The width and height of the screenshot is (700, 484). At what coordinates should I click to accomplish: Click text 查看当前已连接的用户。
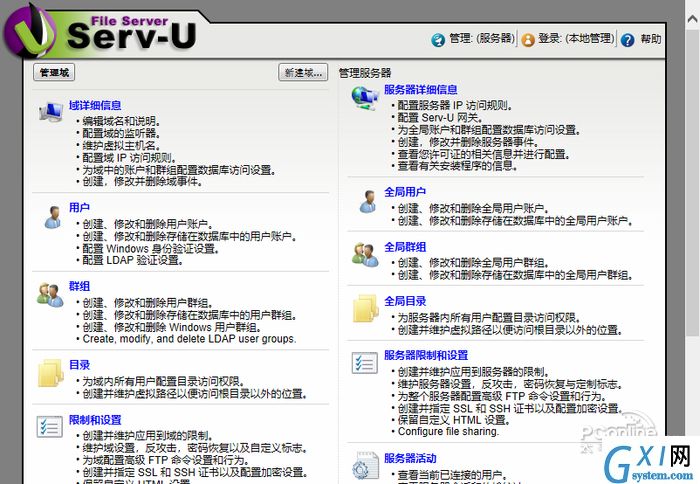[453, 475]
